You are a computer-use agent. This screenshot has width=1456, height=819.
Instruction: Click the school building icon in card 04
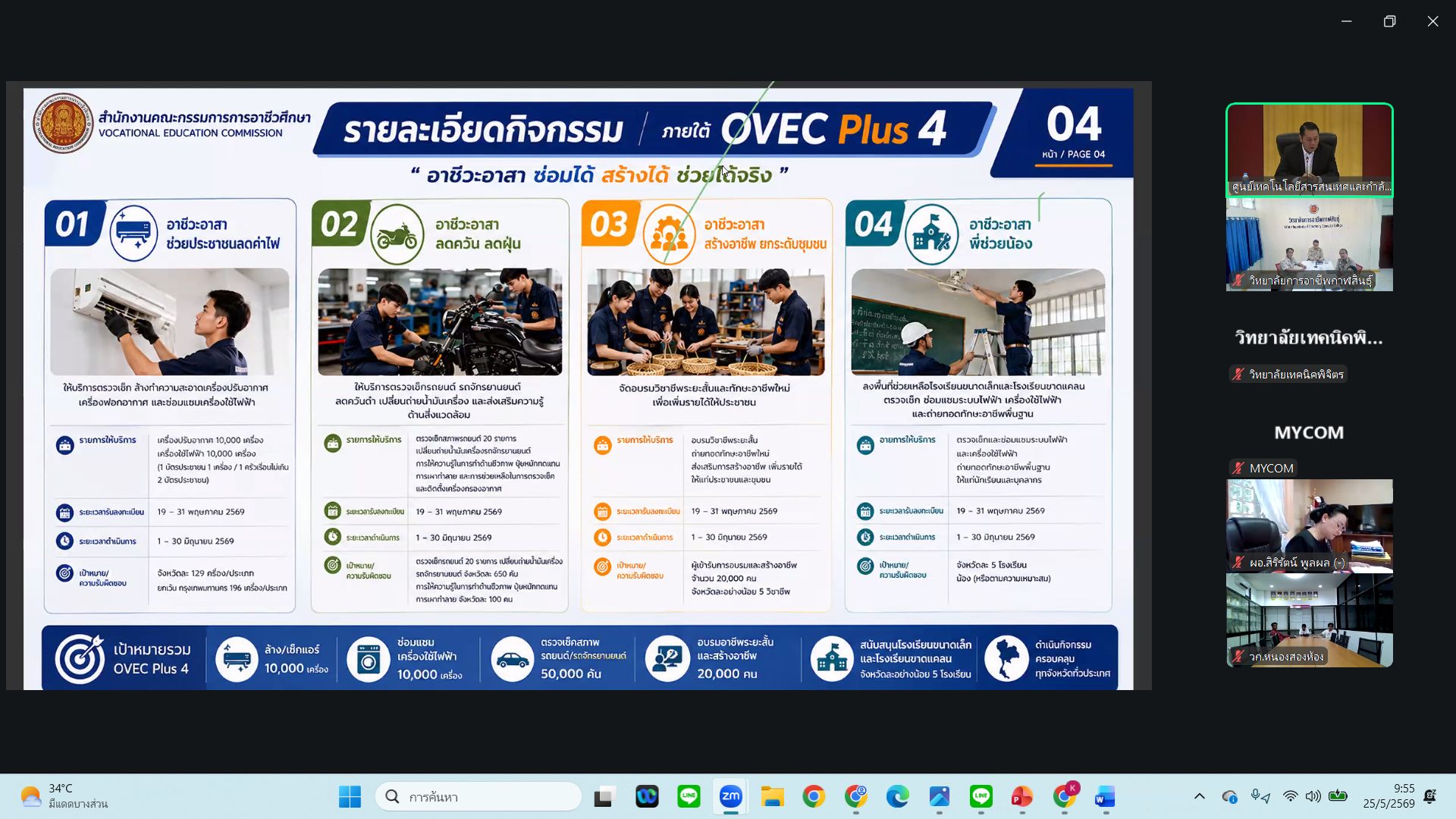(x=932, y=234)
